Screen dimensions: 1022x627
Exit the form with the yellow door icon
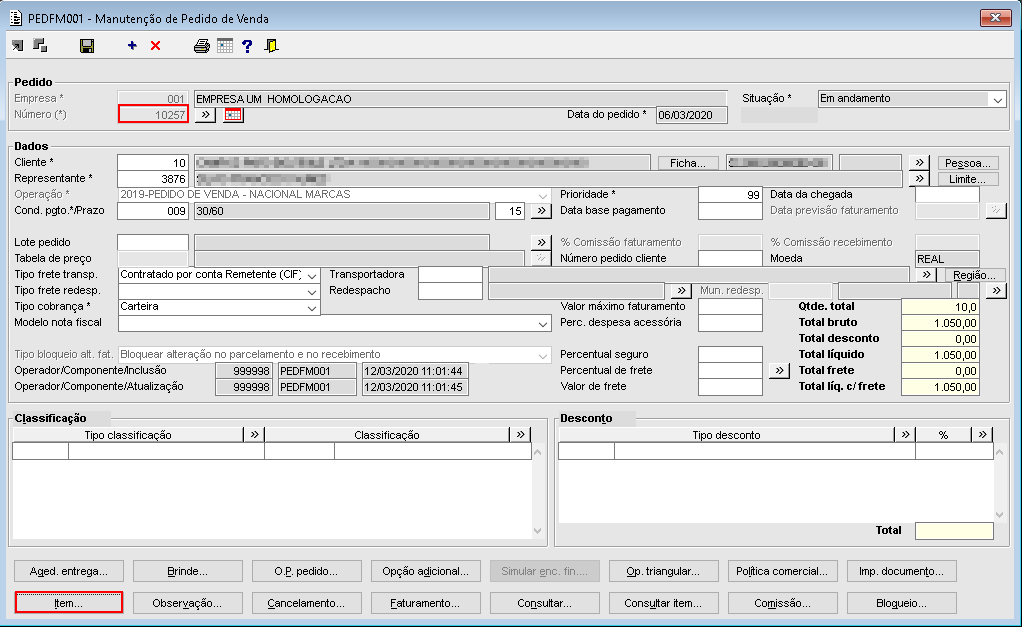pyautogui.click(x=271, y=46)
